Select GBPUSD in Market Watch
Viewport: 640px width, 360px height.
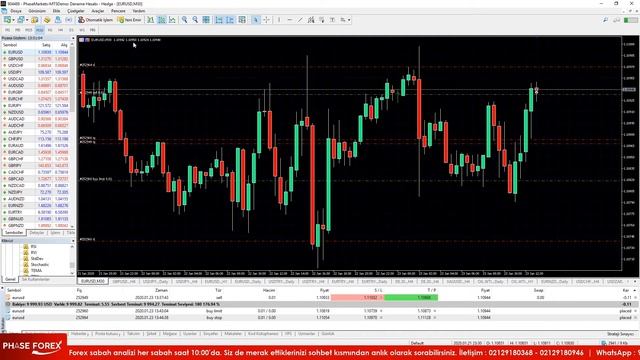tap(36, 59)
